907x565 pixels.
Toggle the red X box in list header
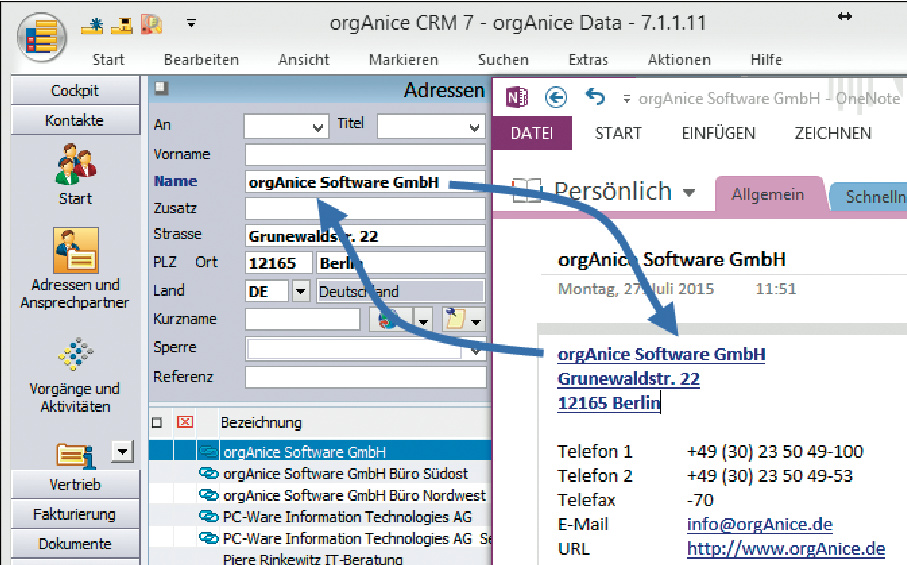[184, 423]
